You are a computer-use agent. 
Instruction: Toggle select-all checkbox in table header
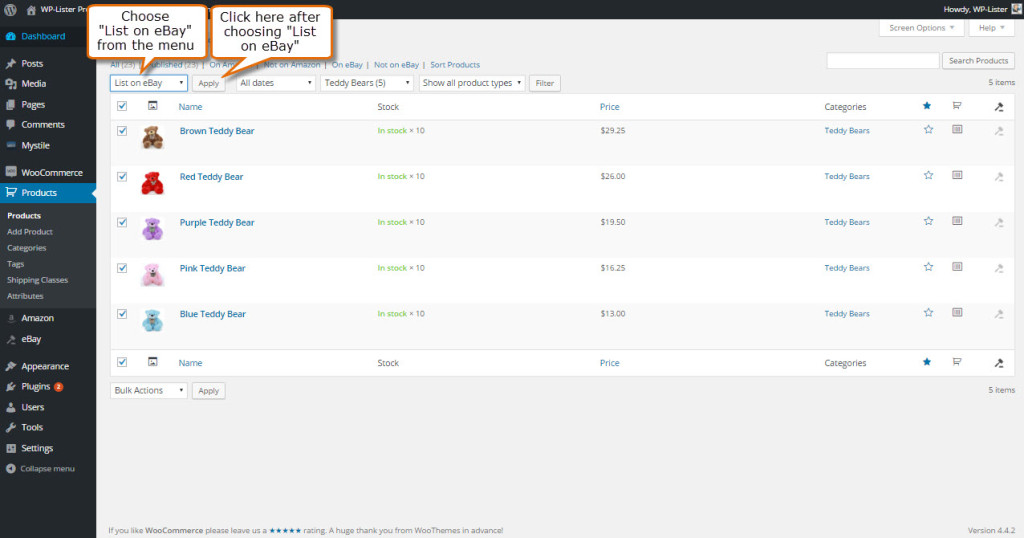click(122, 106)
